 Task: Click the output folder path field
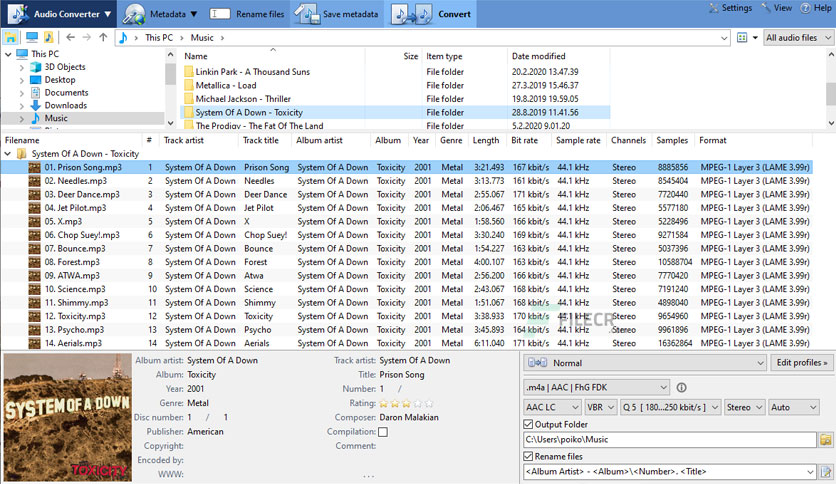[x=670, y=440]
